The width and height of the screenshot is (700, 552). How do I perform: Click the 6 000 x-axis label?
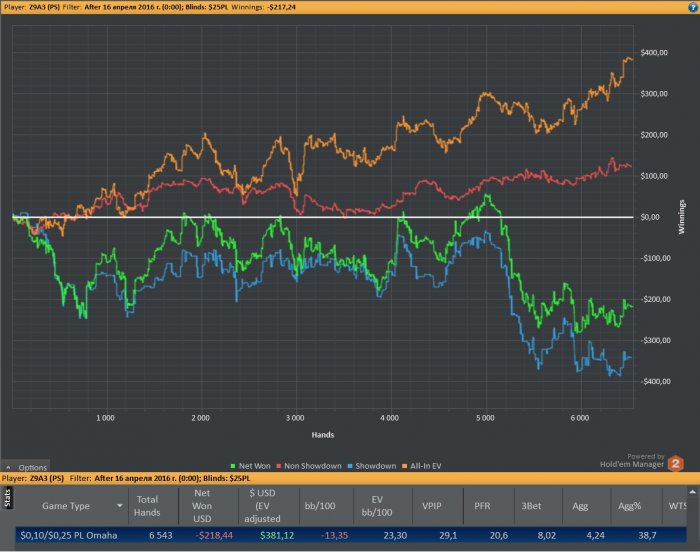tap(579, 418)
